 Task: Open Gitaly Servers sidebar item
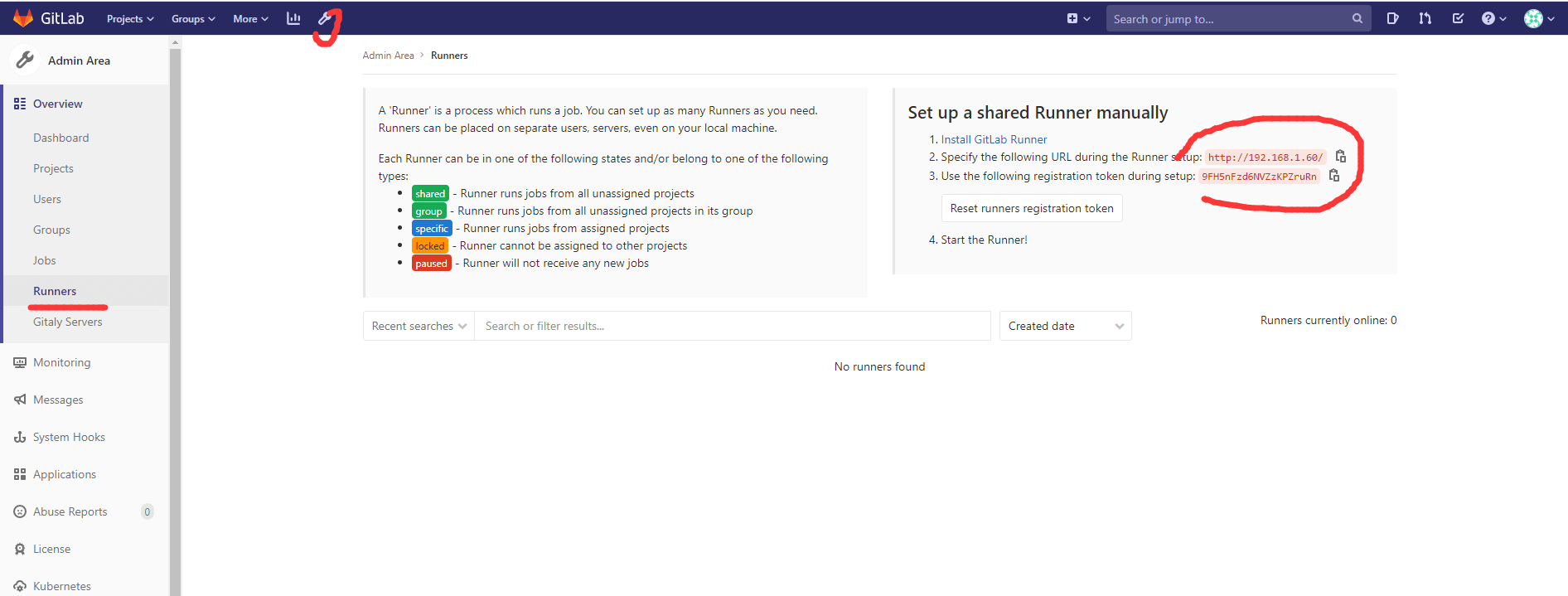tap(68, 322)
